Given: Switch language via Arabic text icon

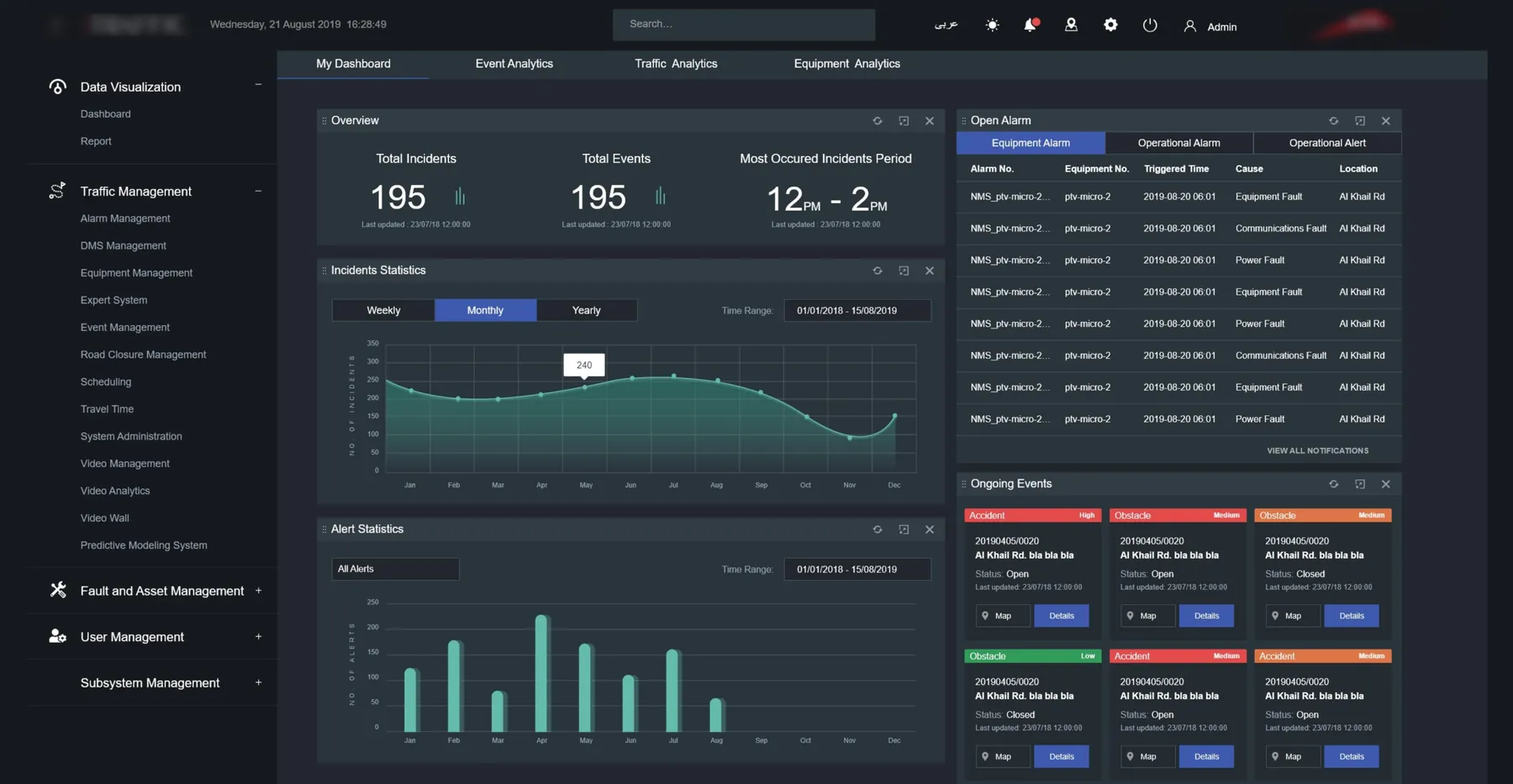Looking at the screenshot, I should tap(946, 25).
